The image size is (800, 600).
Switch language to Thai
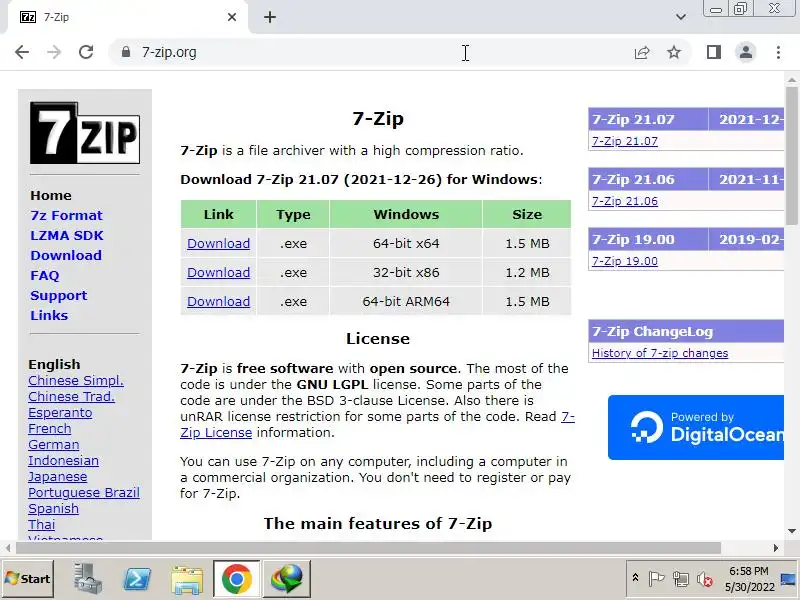pos(41,525)
